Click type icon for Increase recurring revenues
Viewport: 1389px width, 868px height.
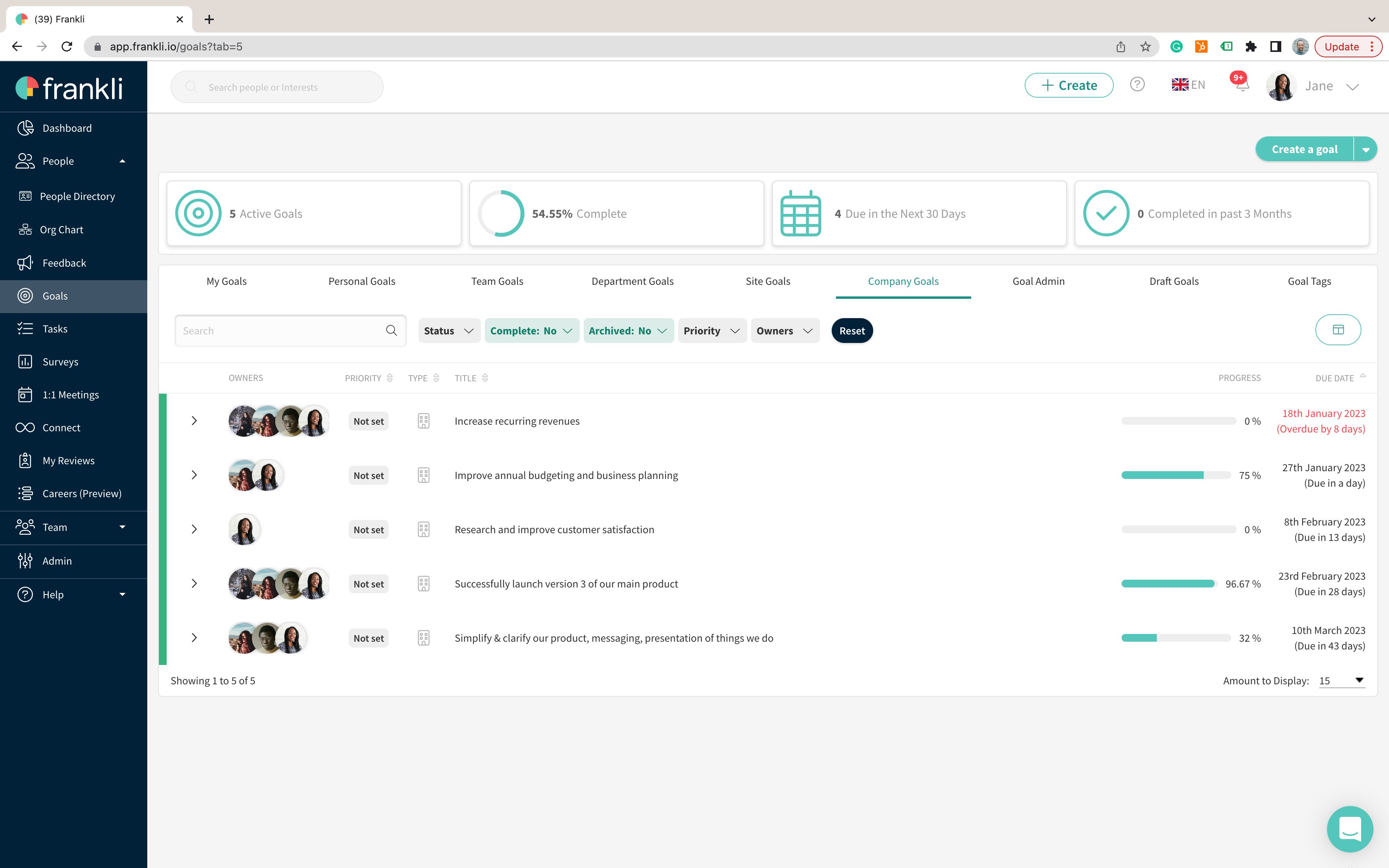424,421
